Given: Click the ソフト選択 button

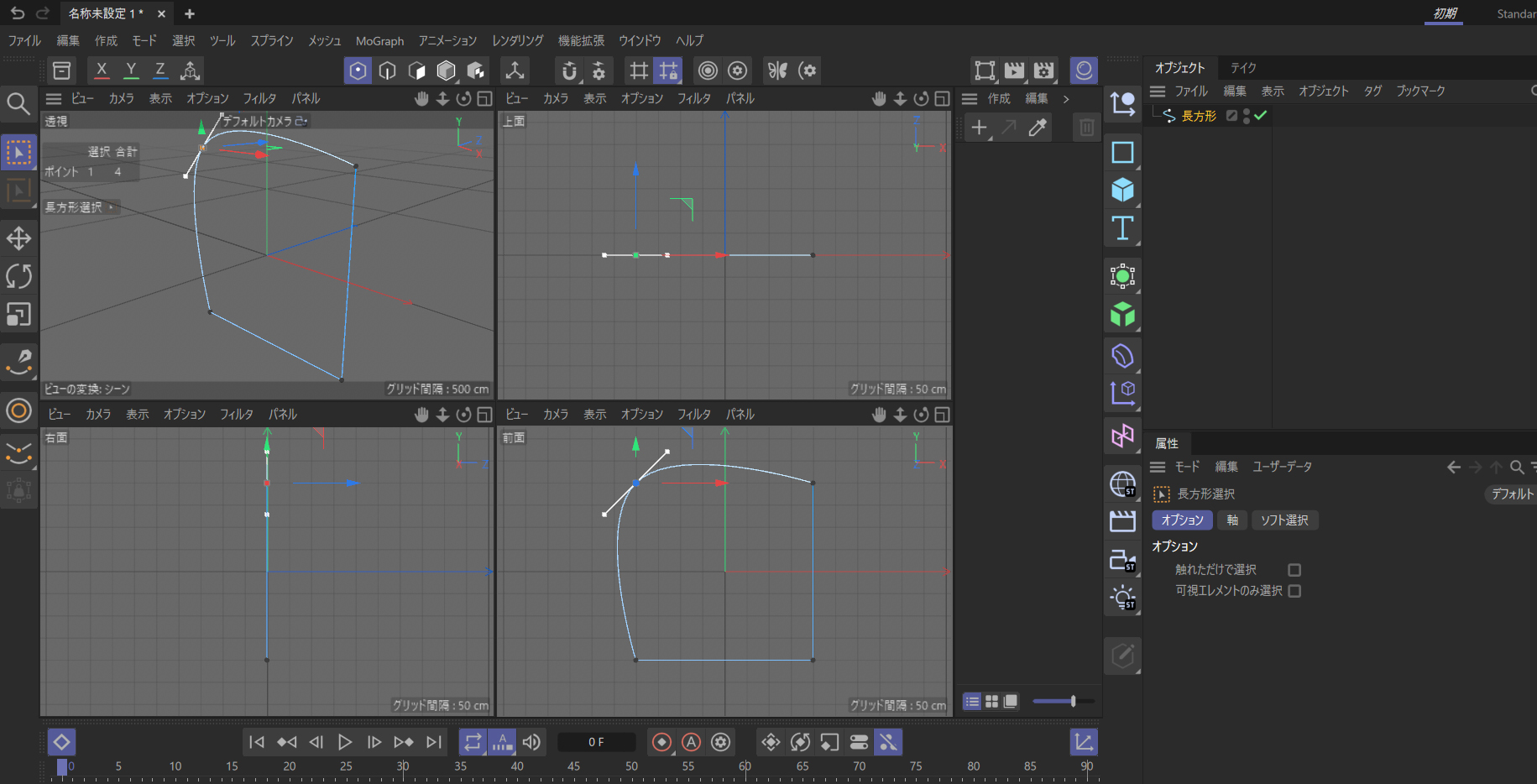Looking at the screenshot, I should point(1284,520).
